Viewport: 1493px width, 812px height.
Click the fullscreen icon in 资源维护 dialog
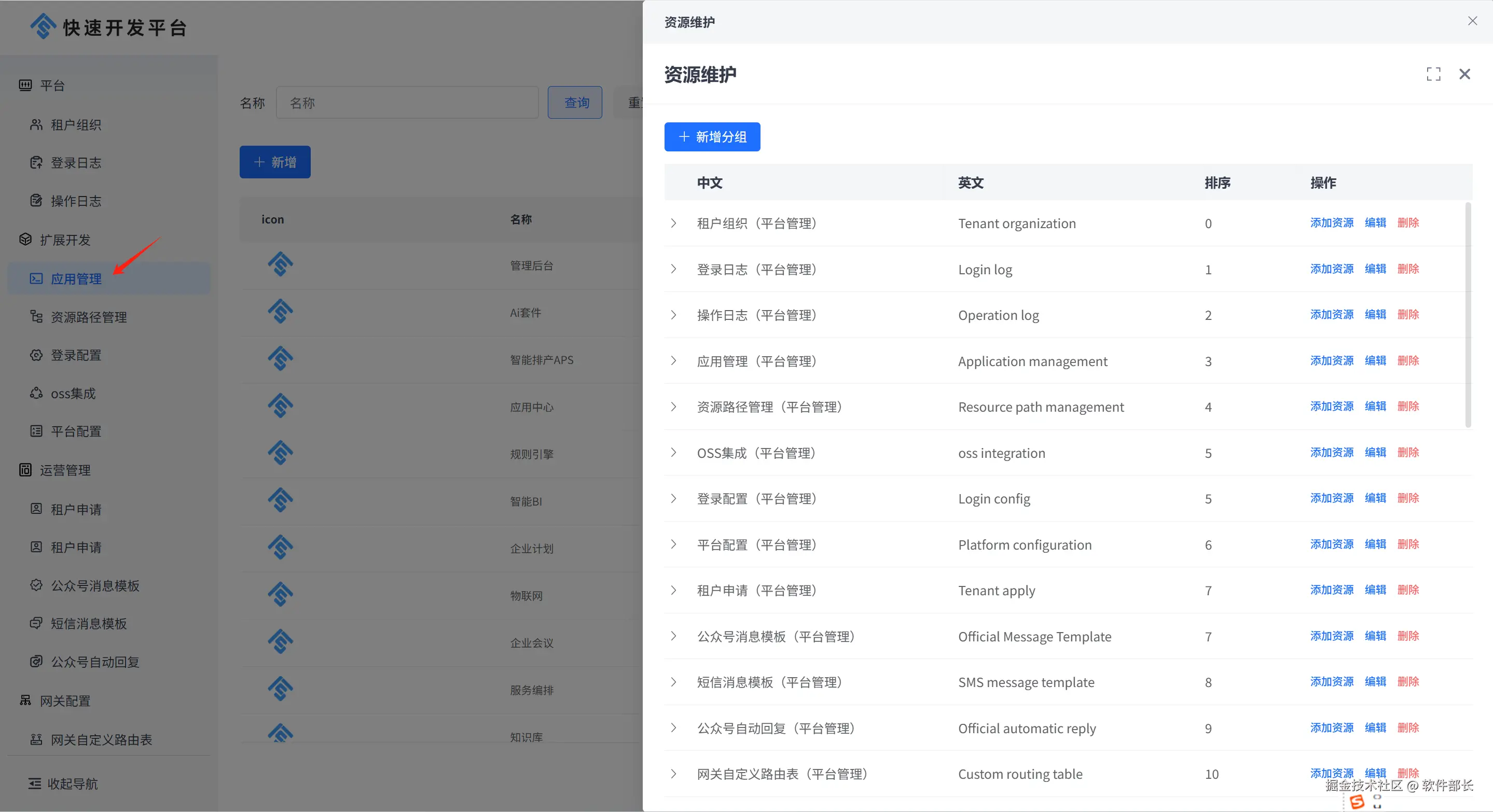tap(1433, 74)
